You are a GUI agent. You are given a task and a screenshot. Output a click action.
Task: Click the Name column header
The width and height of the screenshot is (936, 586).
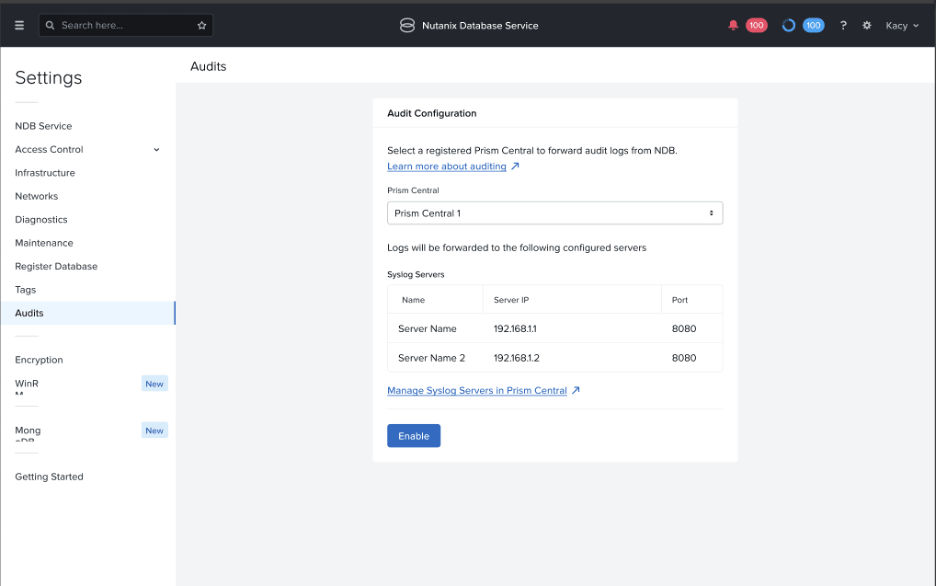point(413,300)
